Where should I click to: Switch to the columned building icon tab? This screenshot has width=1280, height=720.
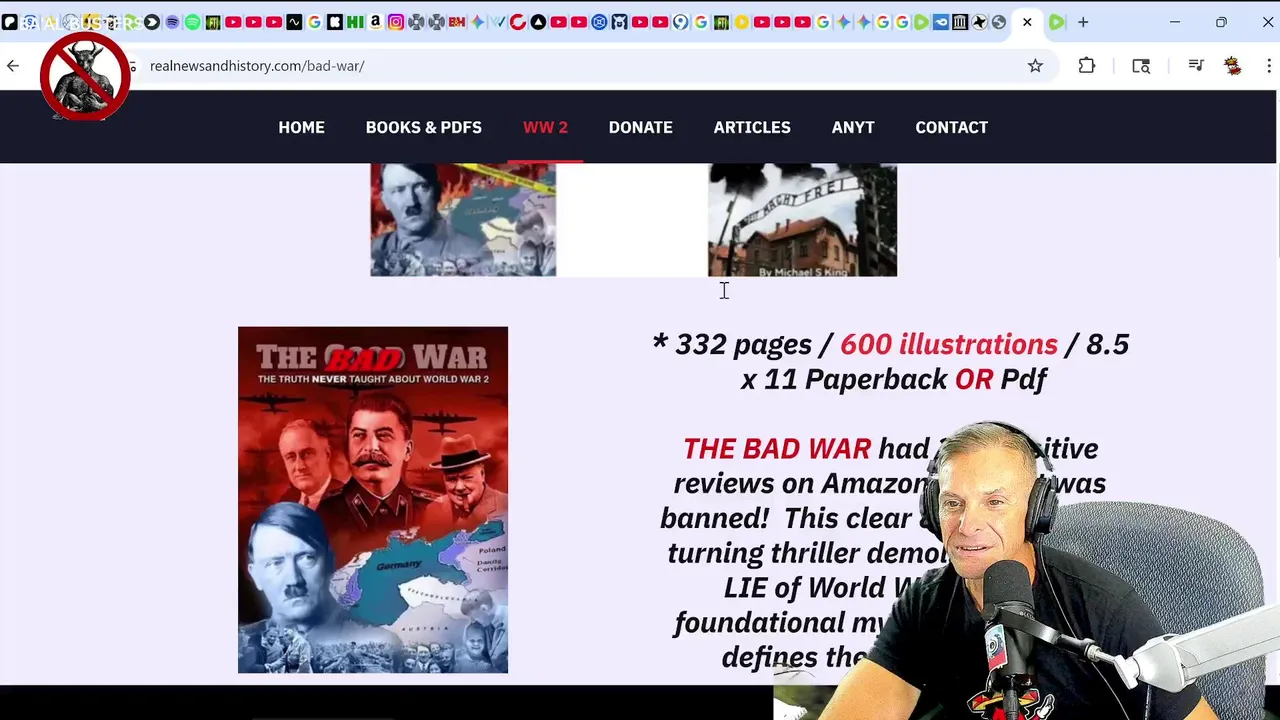960,22
